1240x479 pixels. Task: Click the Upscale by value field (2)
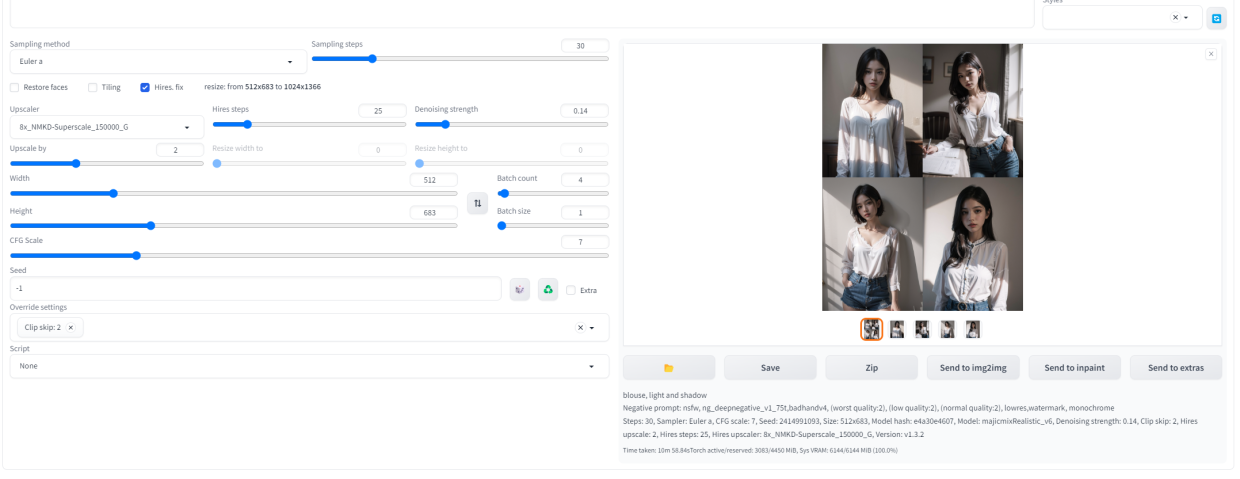[180, 150]
